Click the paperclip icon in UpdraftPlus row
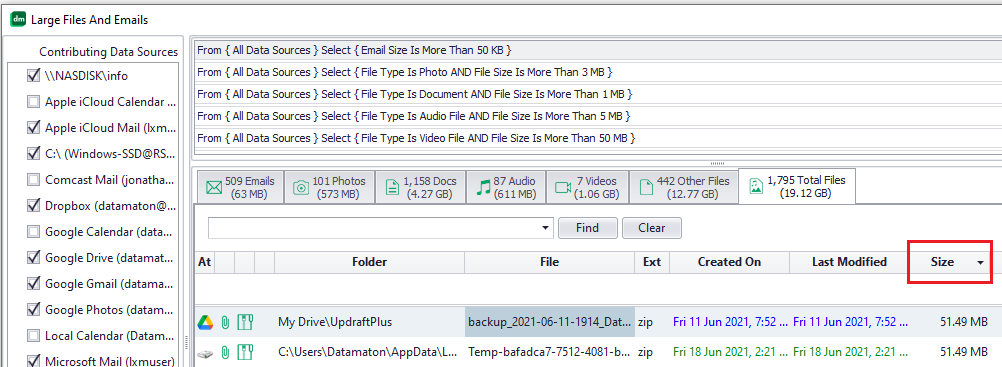1002x367 pixels. (x=225, y=322)
